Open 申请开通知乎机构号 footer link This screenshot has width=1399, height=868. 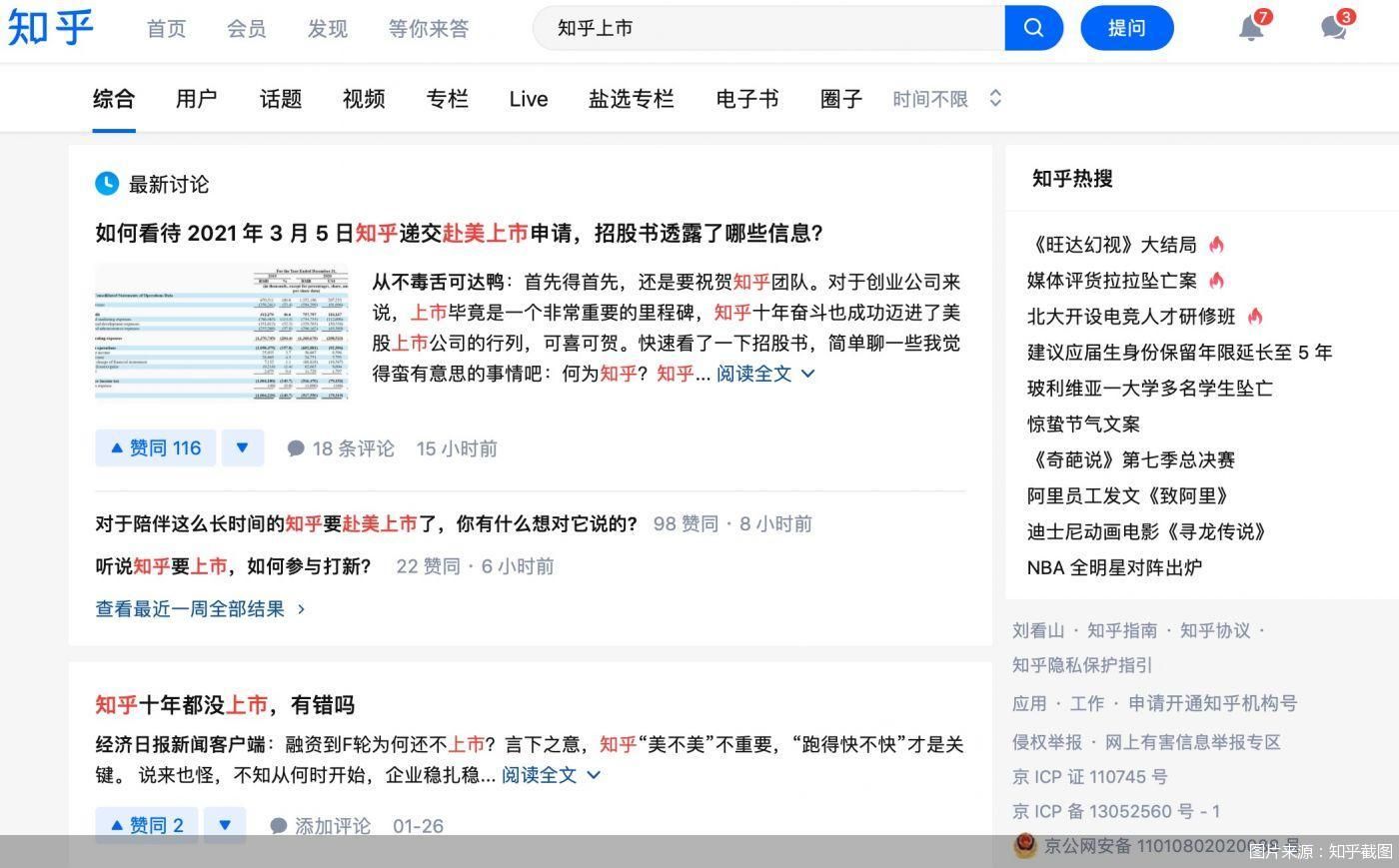click(1213, 703)
